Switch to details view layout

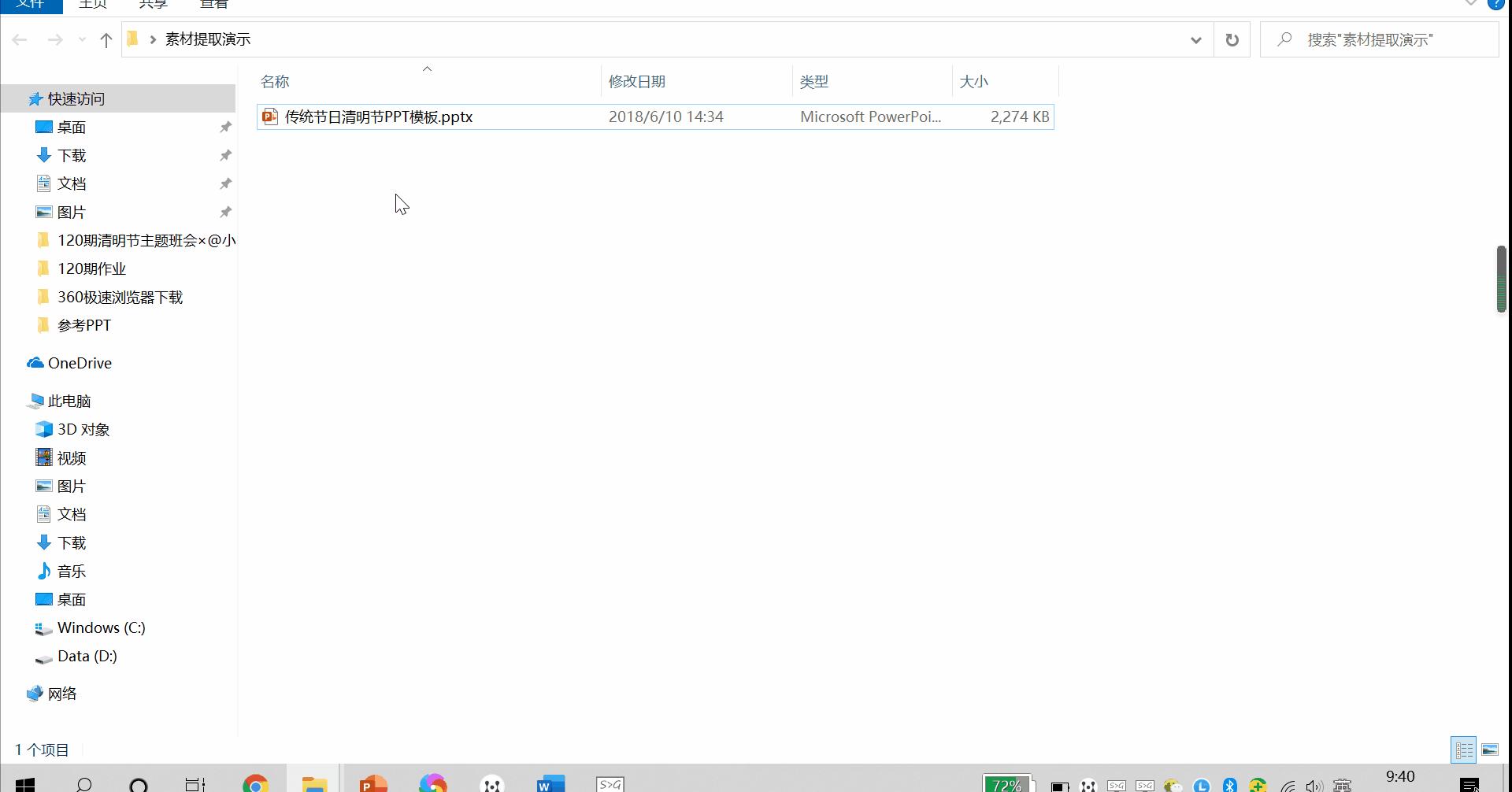pyautogui.click(x=1464, y=749)
